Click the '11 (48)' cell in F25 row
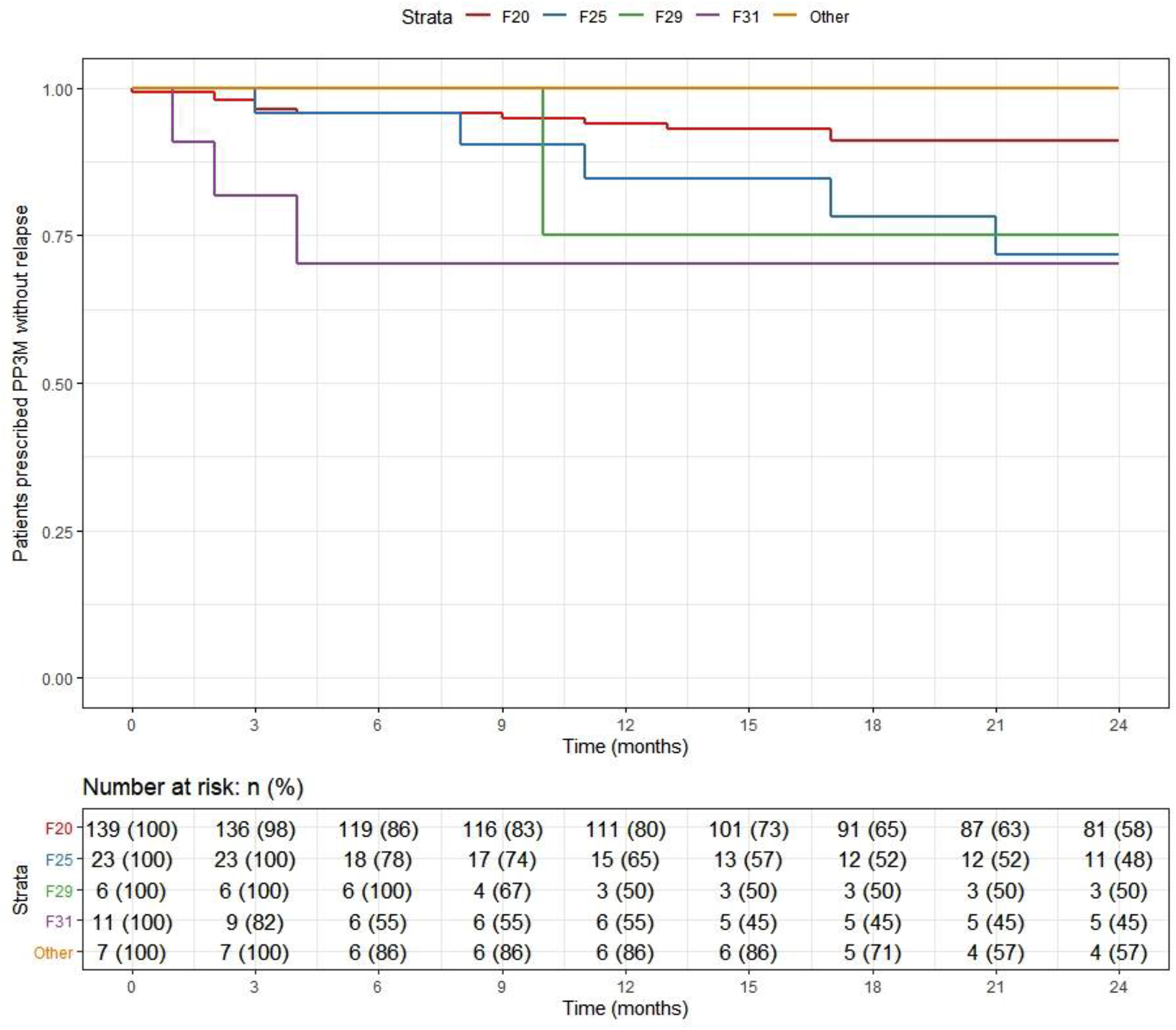 click(x=1117, y=860)
